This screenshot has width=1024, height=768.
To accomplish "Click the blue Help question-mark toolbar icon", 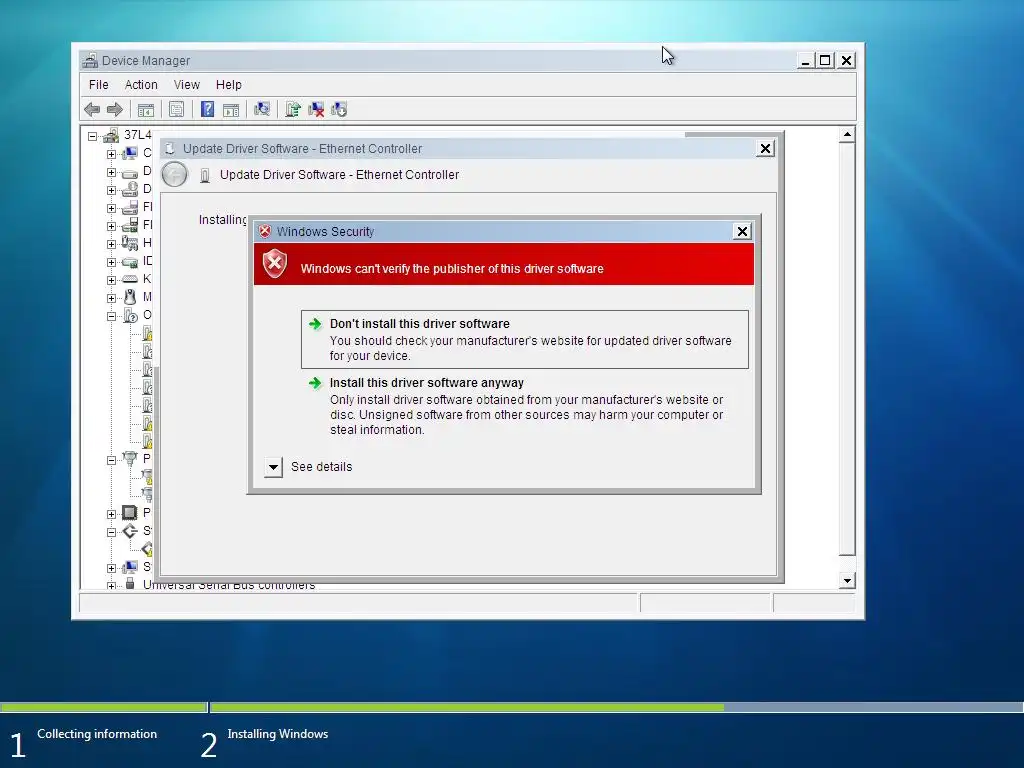I will [207, 109].
